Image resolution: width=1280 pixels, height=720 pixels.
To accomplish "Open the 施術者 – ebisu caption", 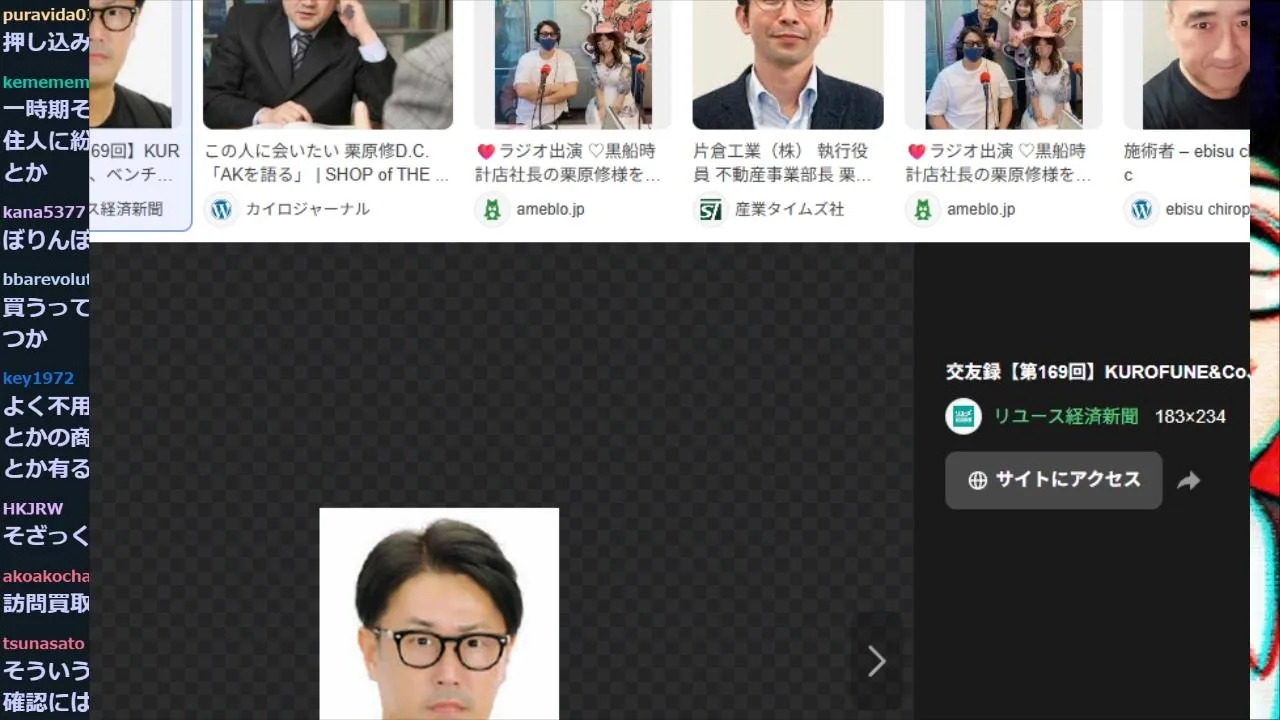I will click(x=1186, y=163).
